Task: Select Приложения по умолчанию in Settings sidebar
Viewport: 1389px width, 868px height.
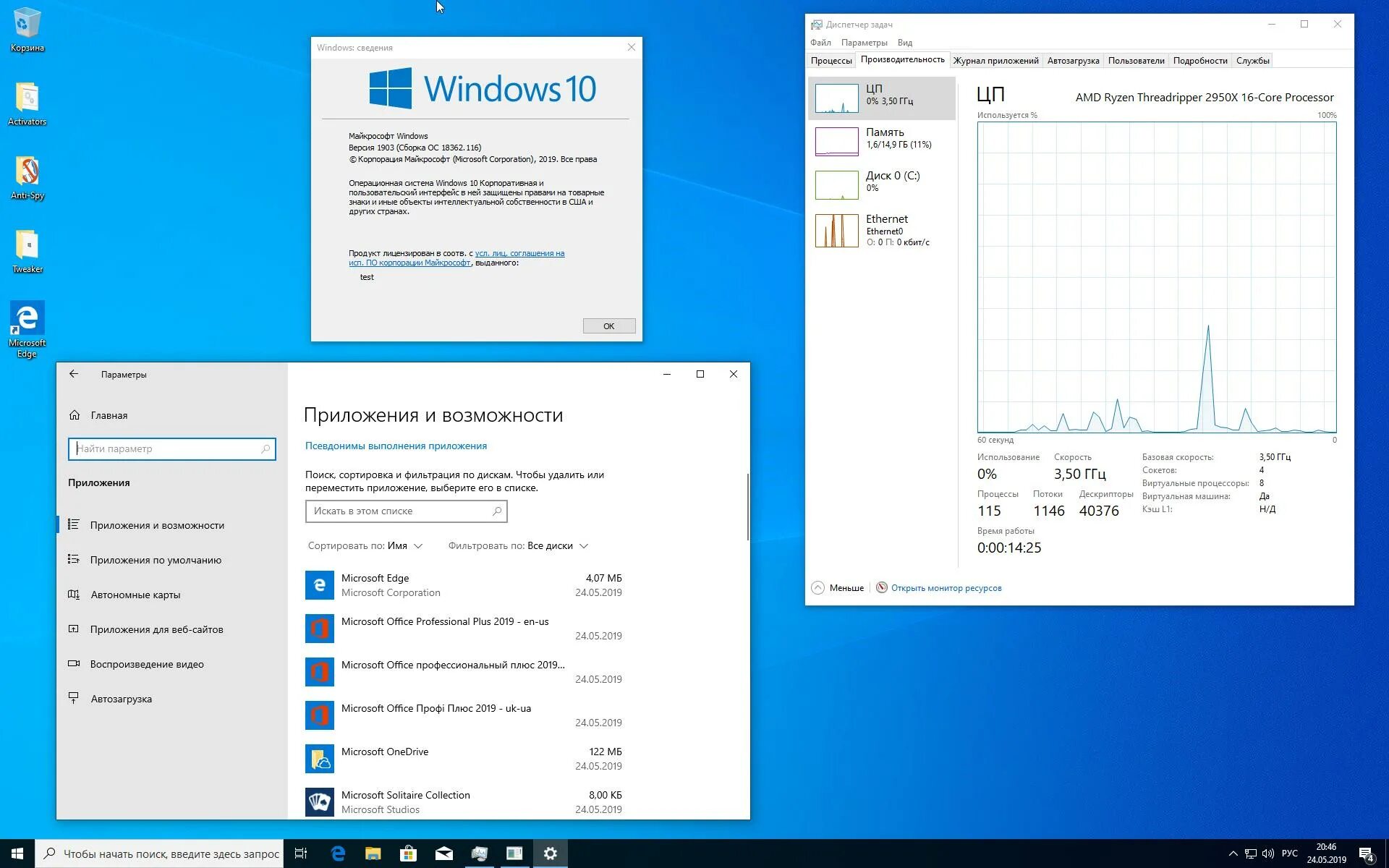Action: pyautogui.click(x=172, y=560)
